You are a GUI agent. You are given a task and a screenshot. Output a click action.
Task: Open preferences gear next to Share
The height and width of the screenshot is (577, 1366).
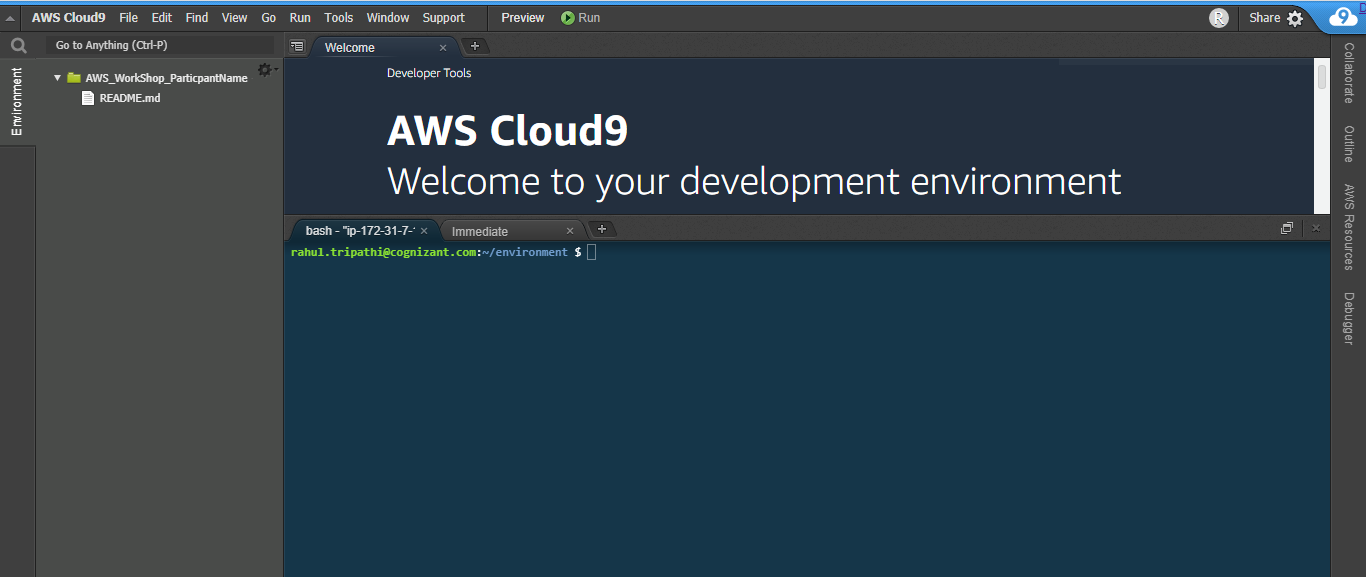tap(1295, 19)
